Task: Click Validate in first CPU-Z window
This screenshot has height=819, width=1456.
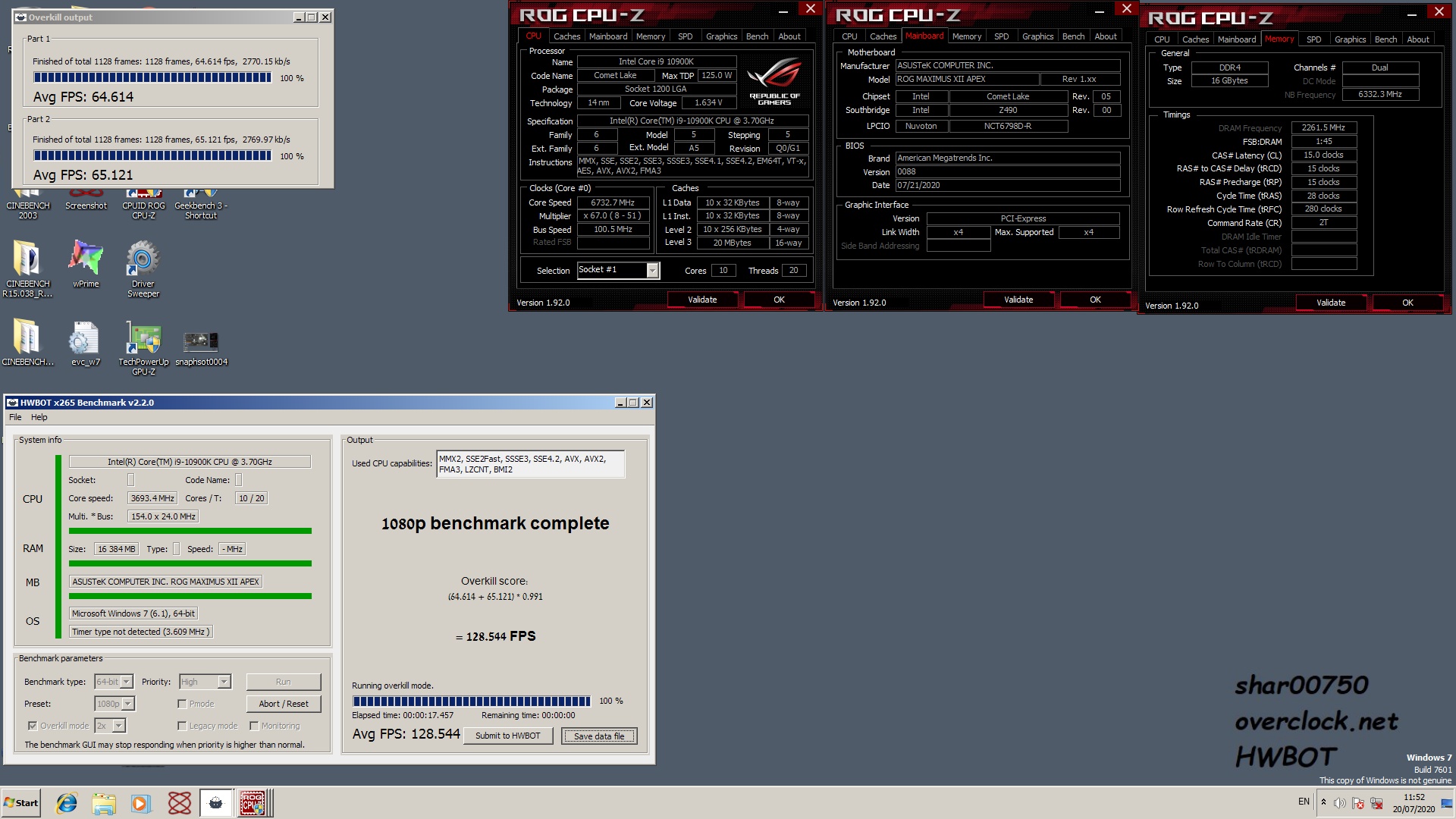Action: [x=702, y=300]
